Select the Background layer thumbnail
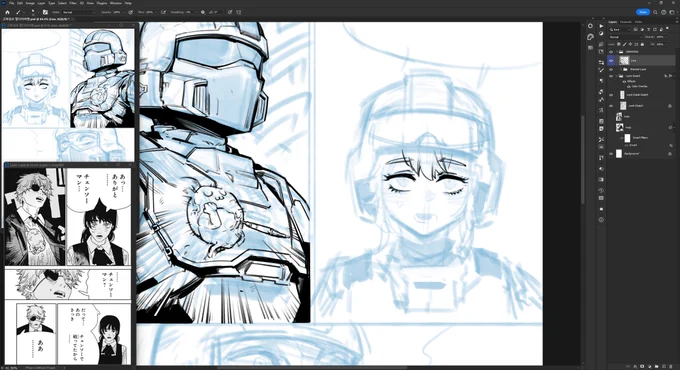 coord(619,154)
